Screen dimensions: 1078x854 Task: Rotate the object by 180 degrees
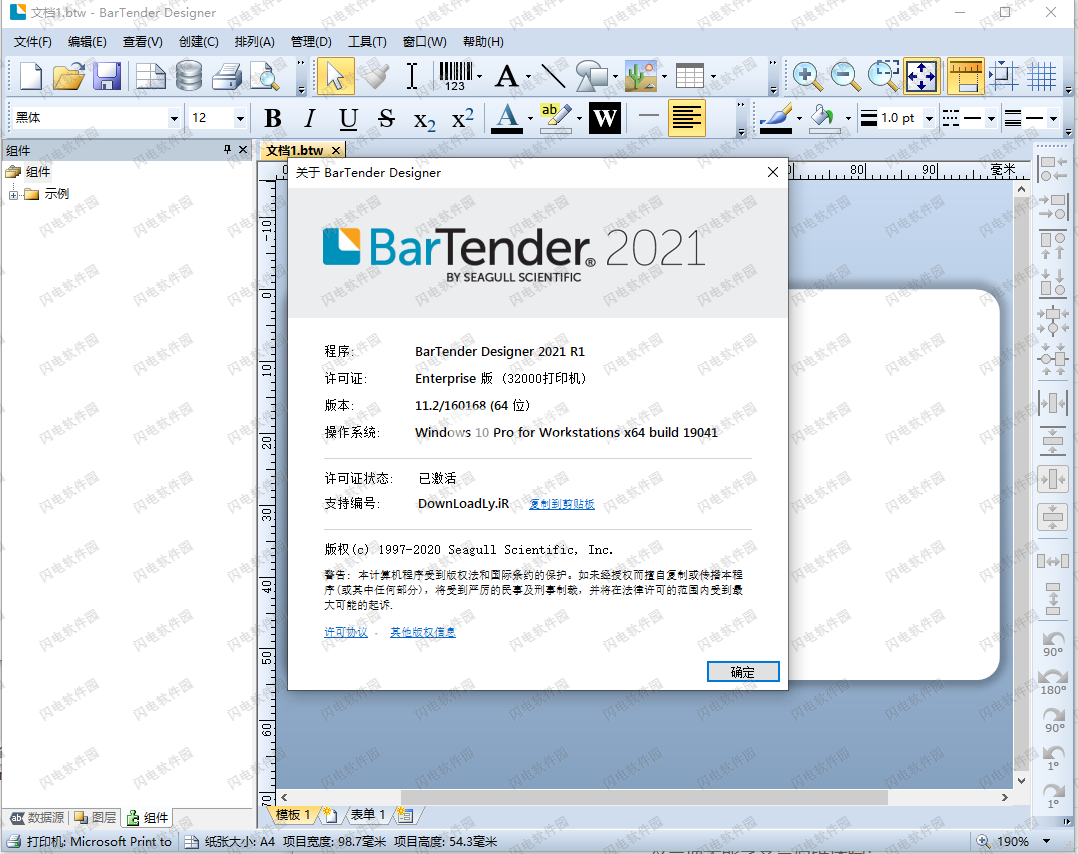(1053, 682)
